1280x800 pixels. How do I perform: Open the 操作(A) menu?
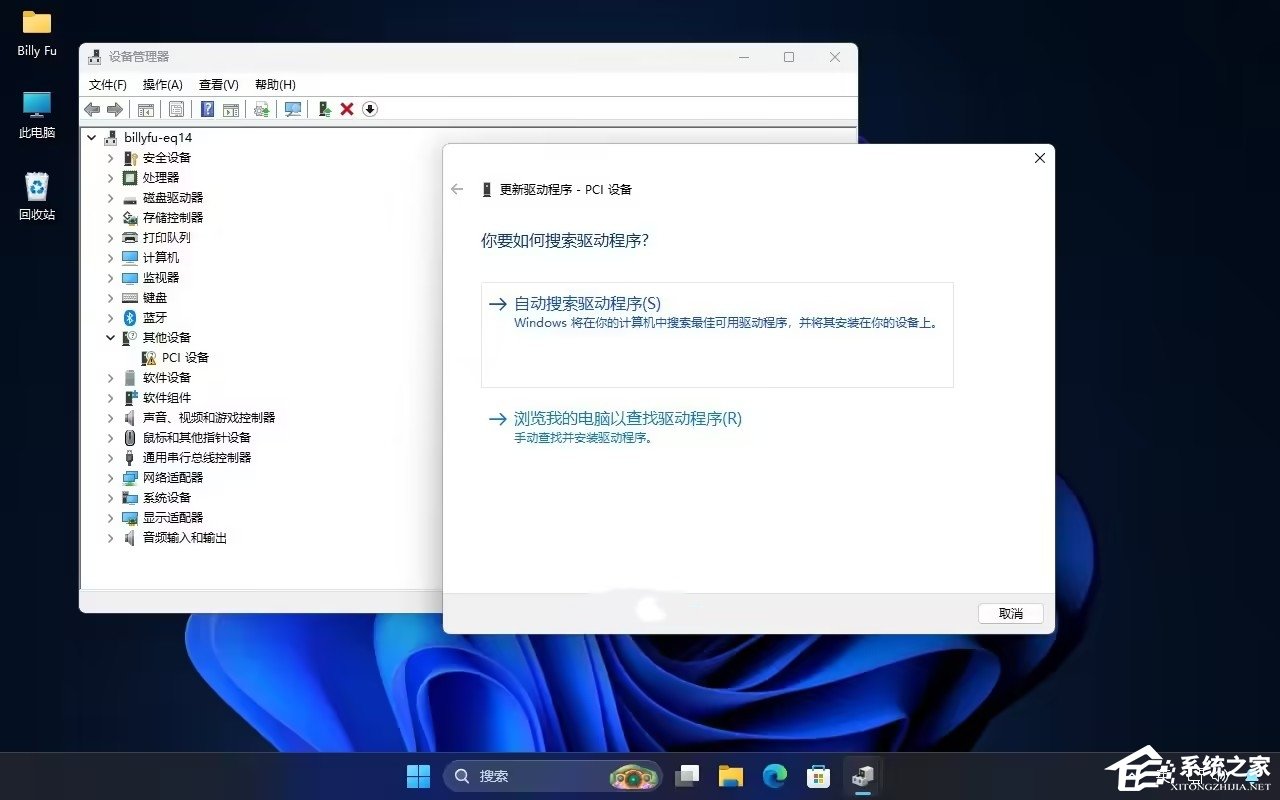tap(163, 85)
